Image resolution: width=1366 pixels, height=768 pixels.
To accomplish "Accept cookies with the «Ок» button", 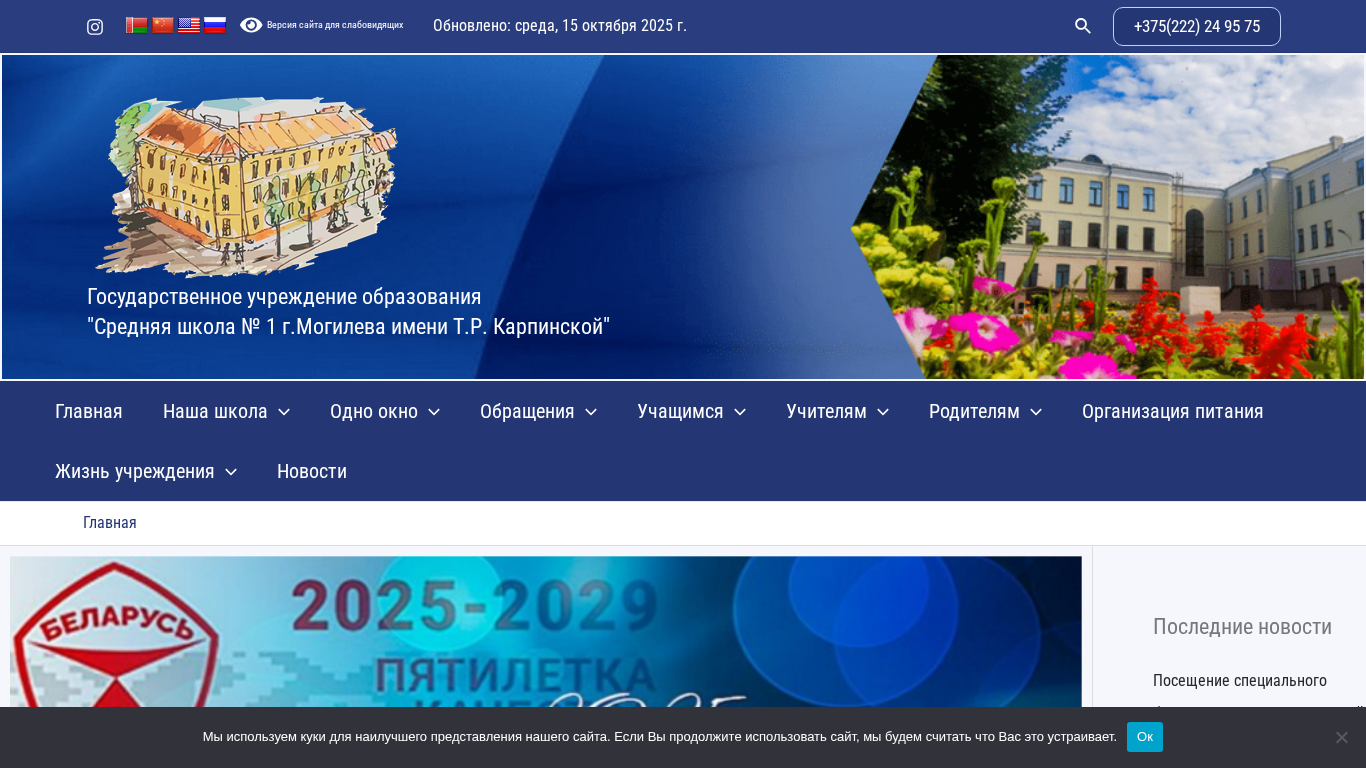I will [1145, 737].
